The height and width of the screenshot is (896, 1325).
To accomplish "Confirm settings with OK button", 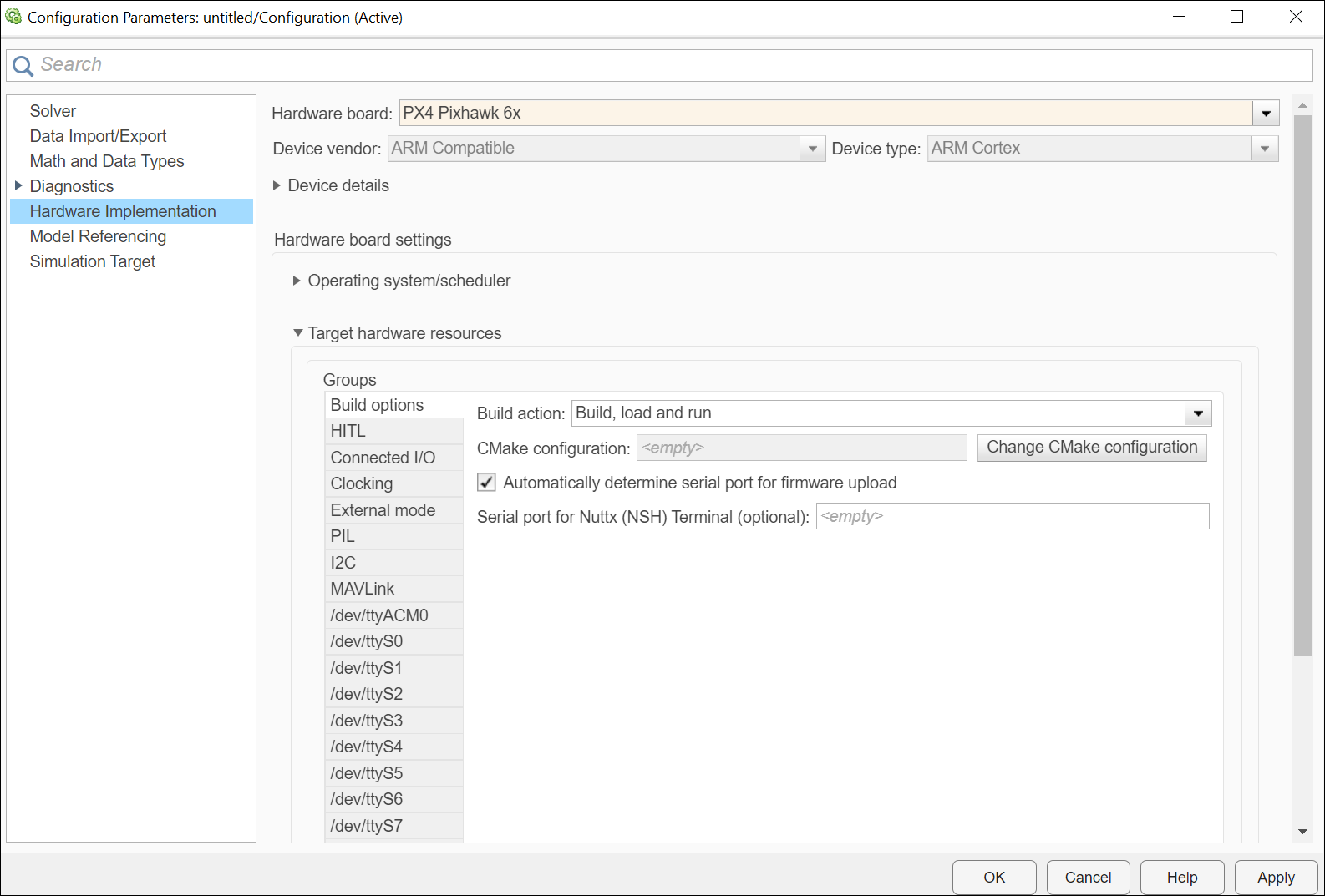I will (x=994, y=878).
